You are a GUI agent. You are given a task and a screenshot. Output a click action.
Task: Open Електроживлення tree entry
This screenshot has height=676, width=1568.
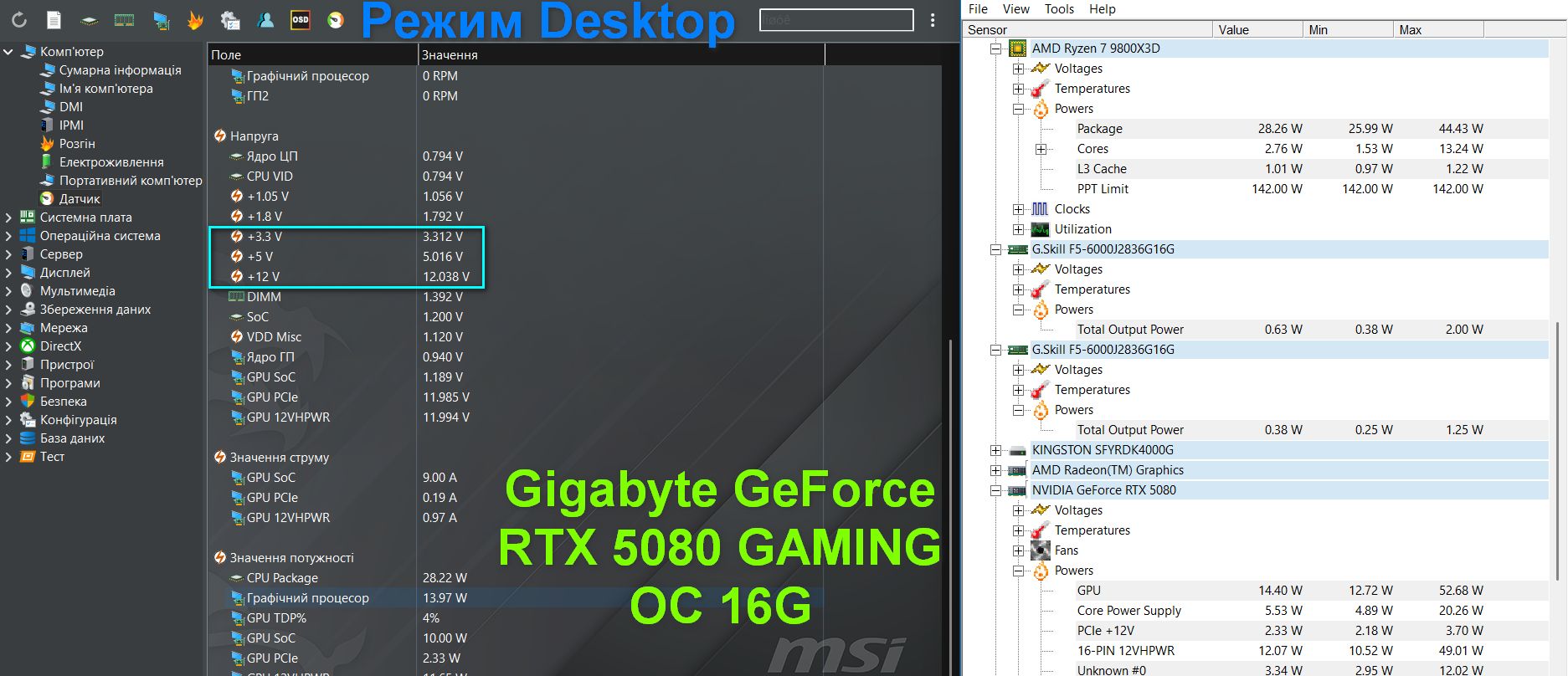(x=111, y=162)
